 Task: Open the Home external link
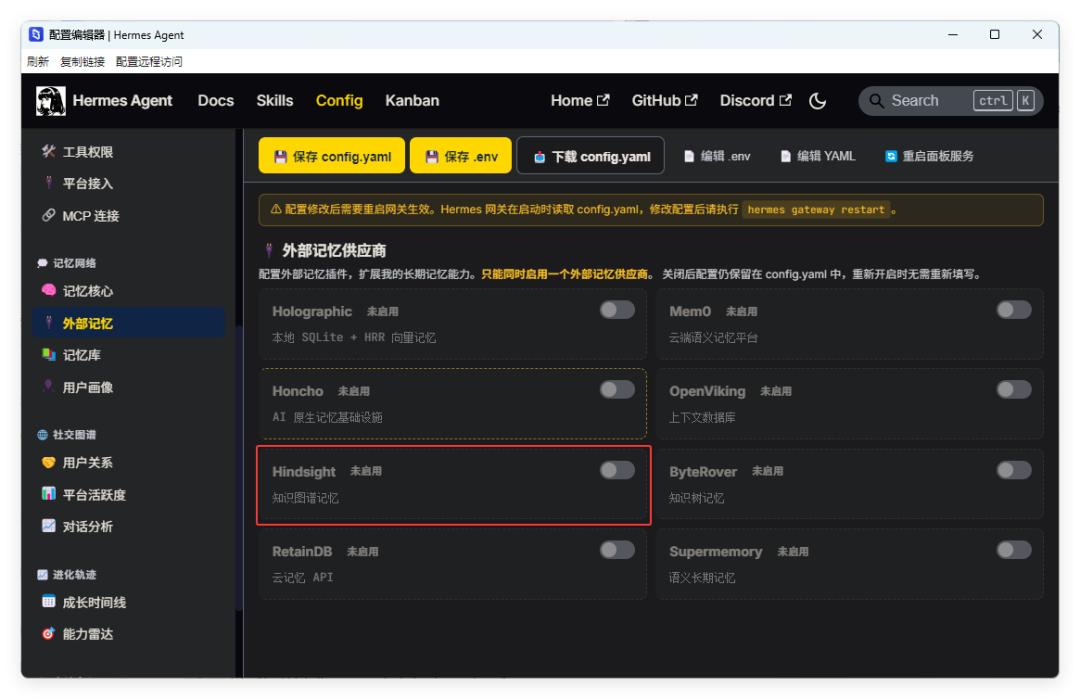(x=580, y=101)
